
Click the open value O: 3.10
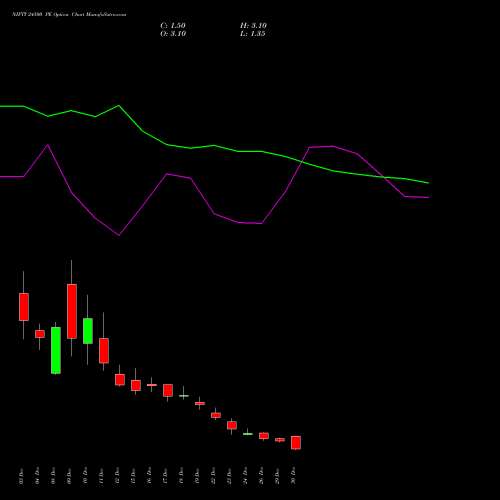pos(173,34)
